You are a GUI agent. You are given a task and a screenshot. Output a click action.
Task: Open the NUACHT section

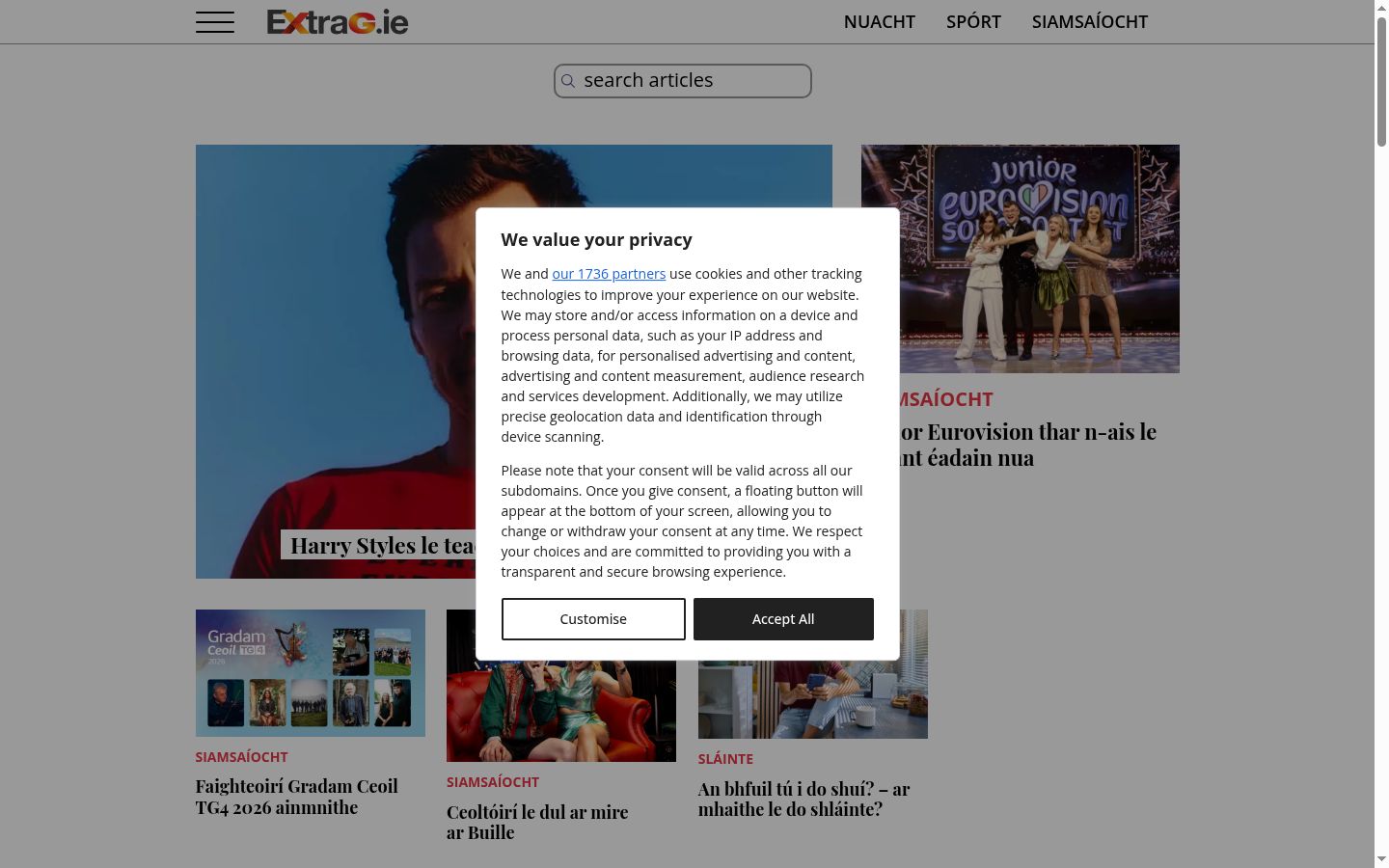[x=880, y=21]
